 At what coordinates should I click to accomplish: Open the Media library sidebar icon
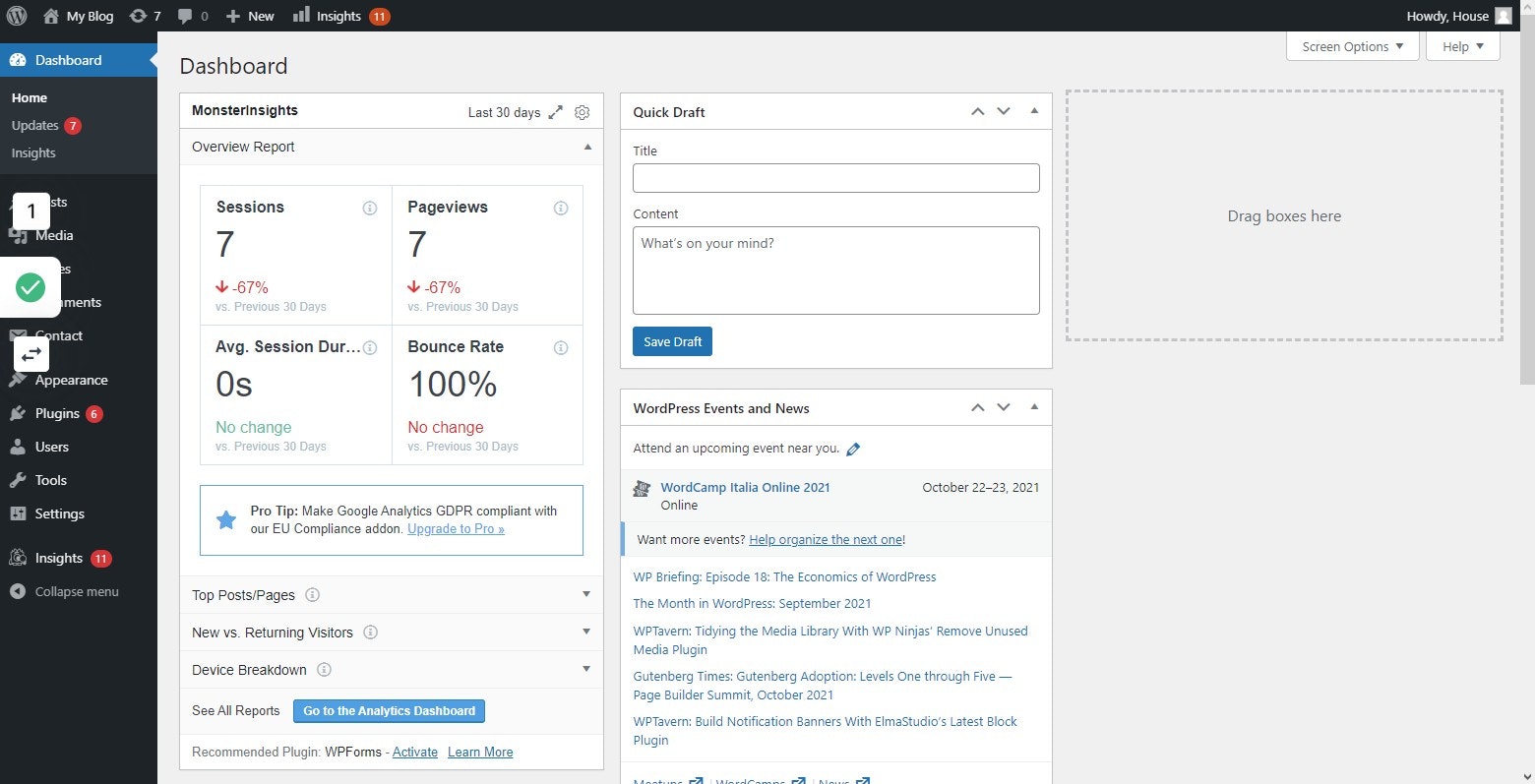click(18, 235)
